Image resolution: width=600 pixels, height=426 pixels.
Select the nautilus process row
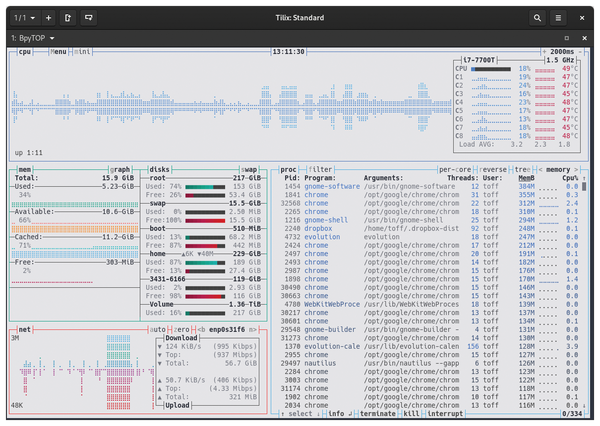(x=429, y=363)
